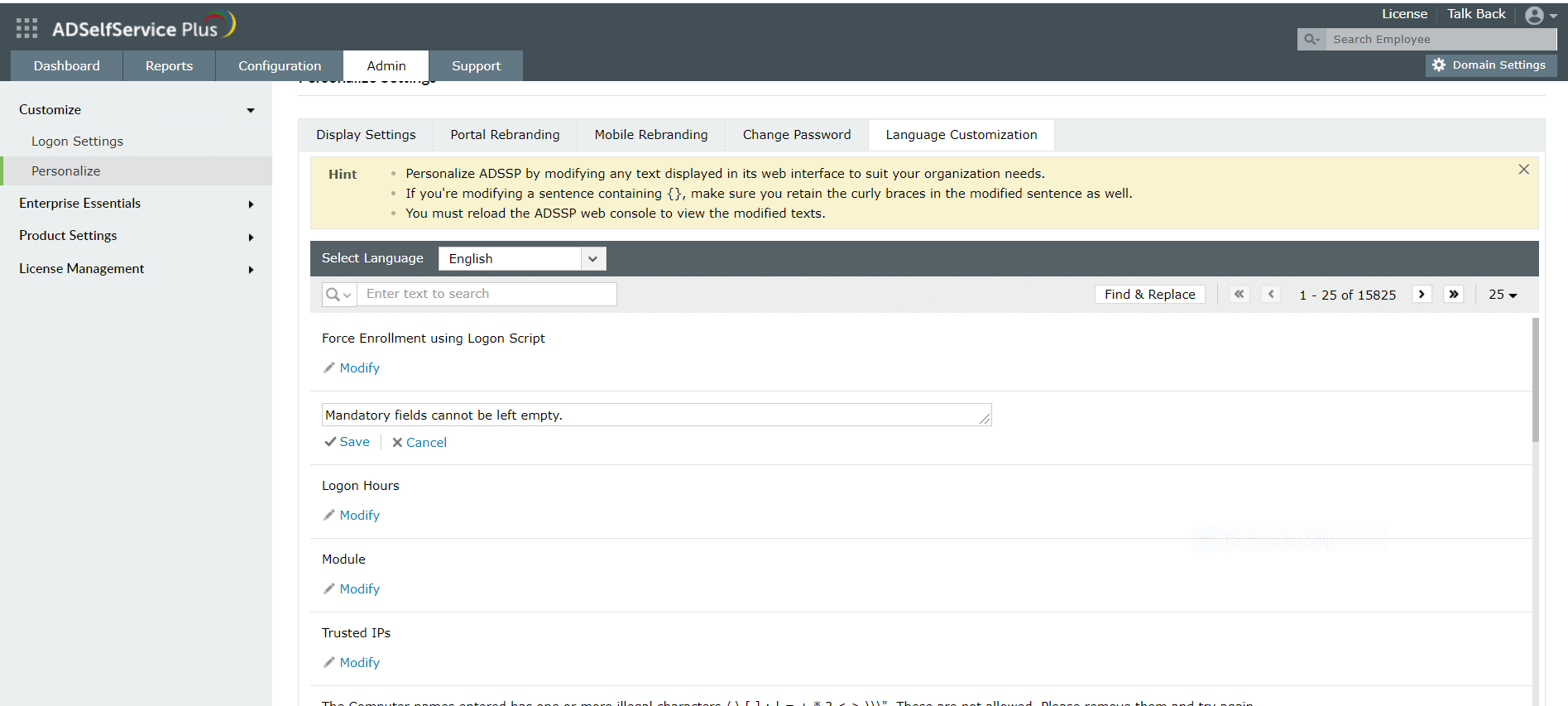The height and width of the screenshot is (706, 1568).
Task: Jump to the first page of results
Action: [x=1239, y=295]
